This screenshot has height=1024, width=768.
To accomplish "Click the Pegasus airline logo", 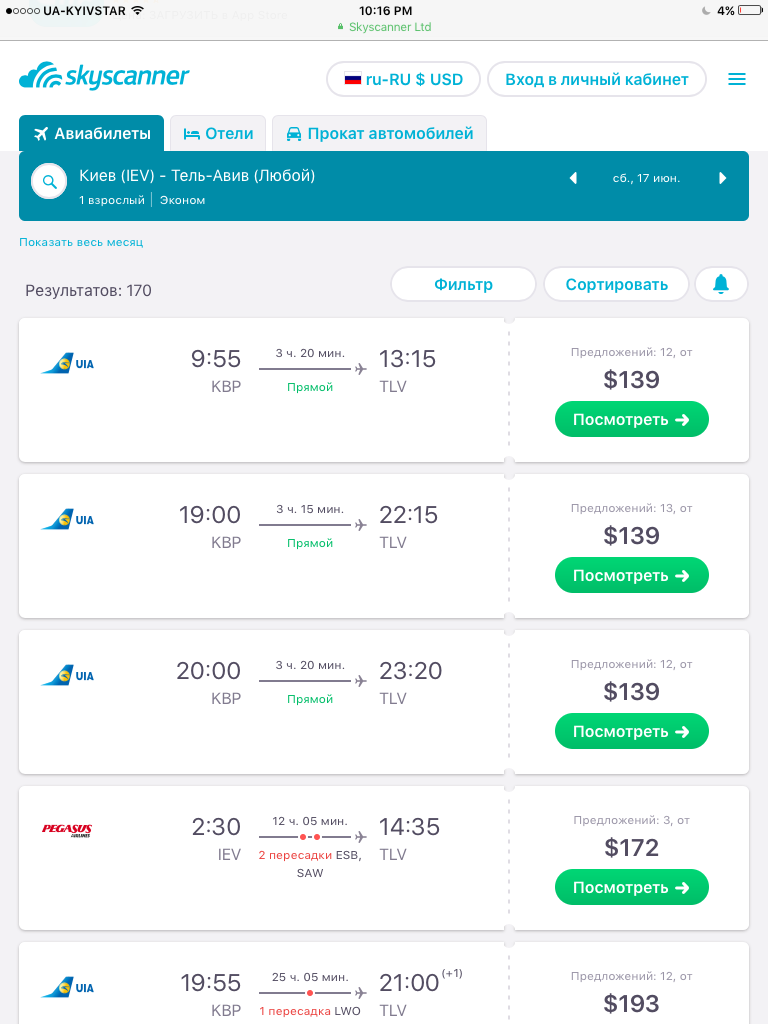I will tap(67, 829).
